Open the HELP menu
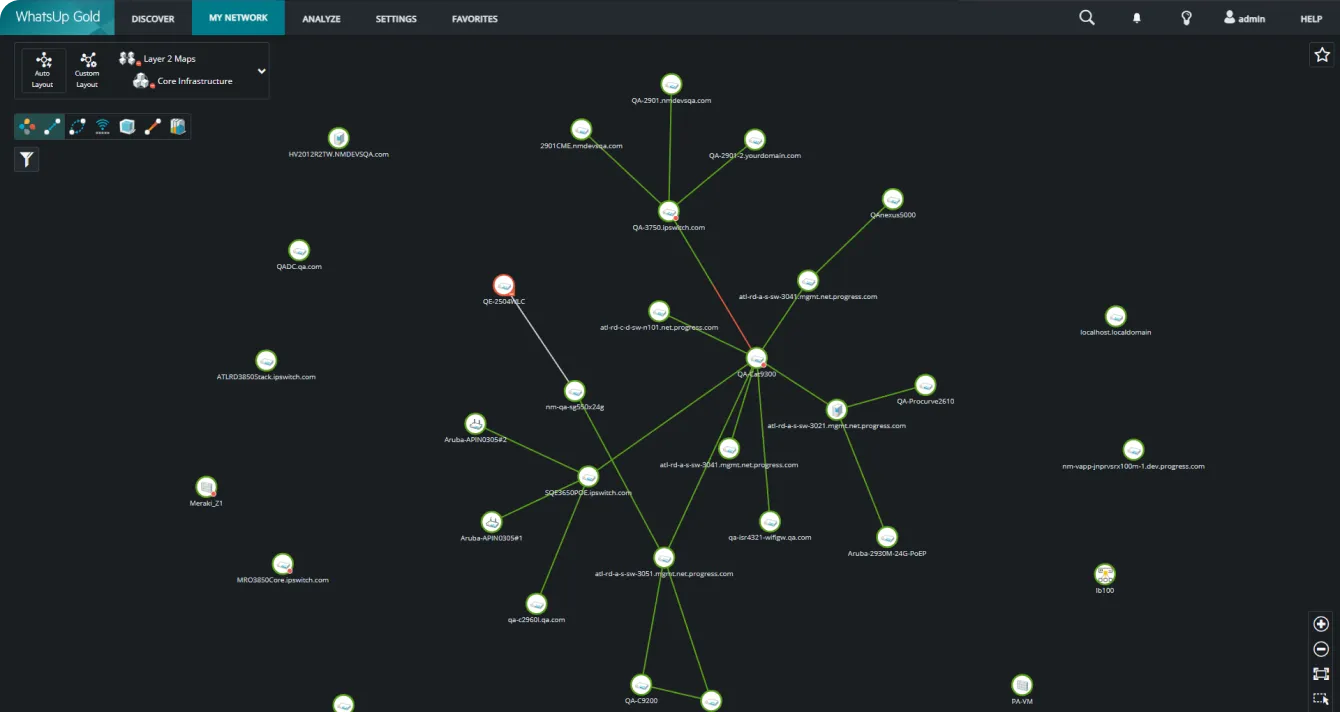 [1311, 19]
